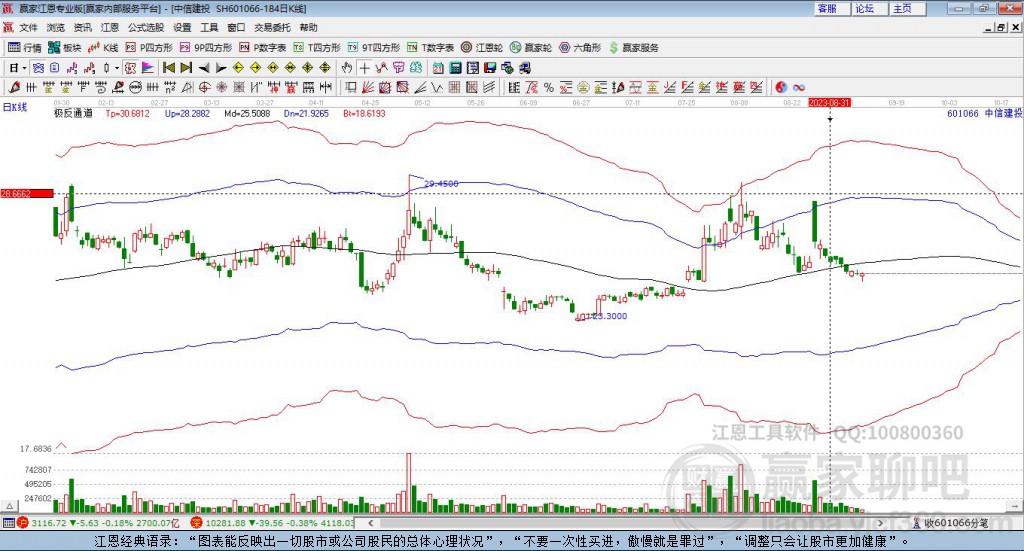Open the P数字表 tool
The height and width of the screenshot is (551, 1024).
click(263, 48)
